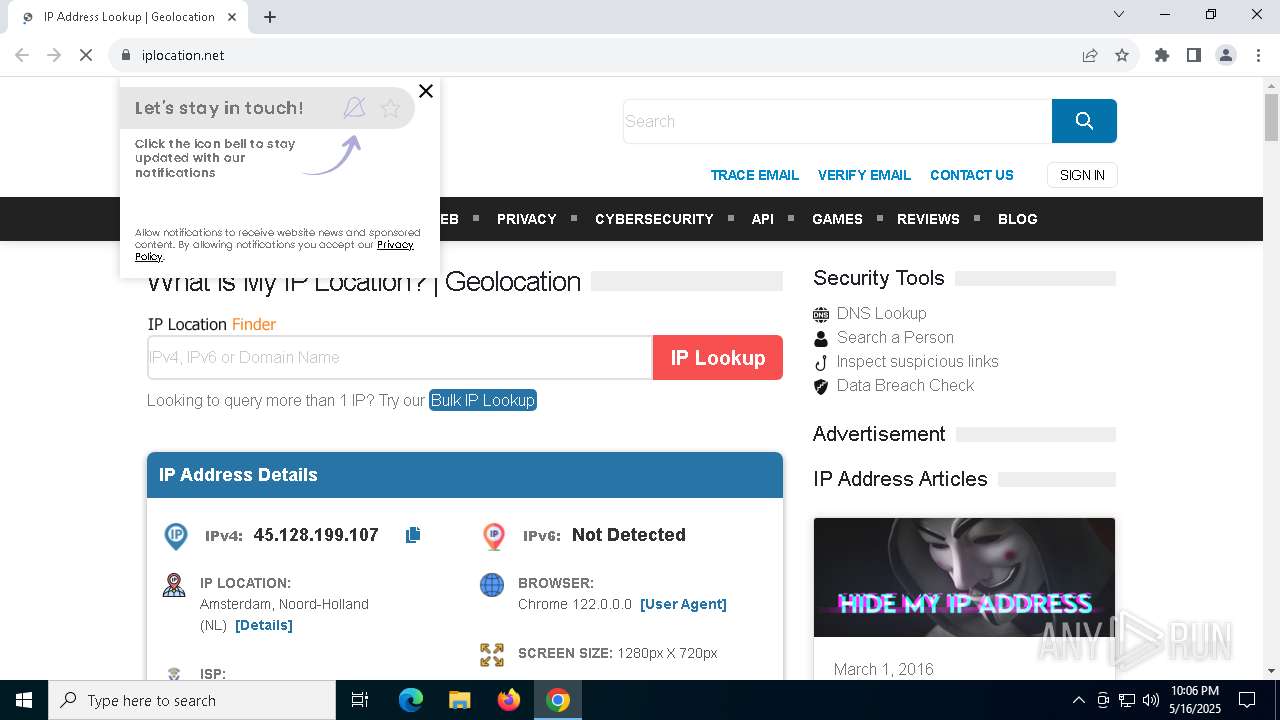The height and width of the screenshot is (720, 1280).
Task: Open File Explorer from taskbar
Action: point(460,700)
